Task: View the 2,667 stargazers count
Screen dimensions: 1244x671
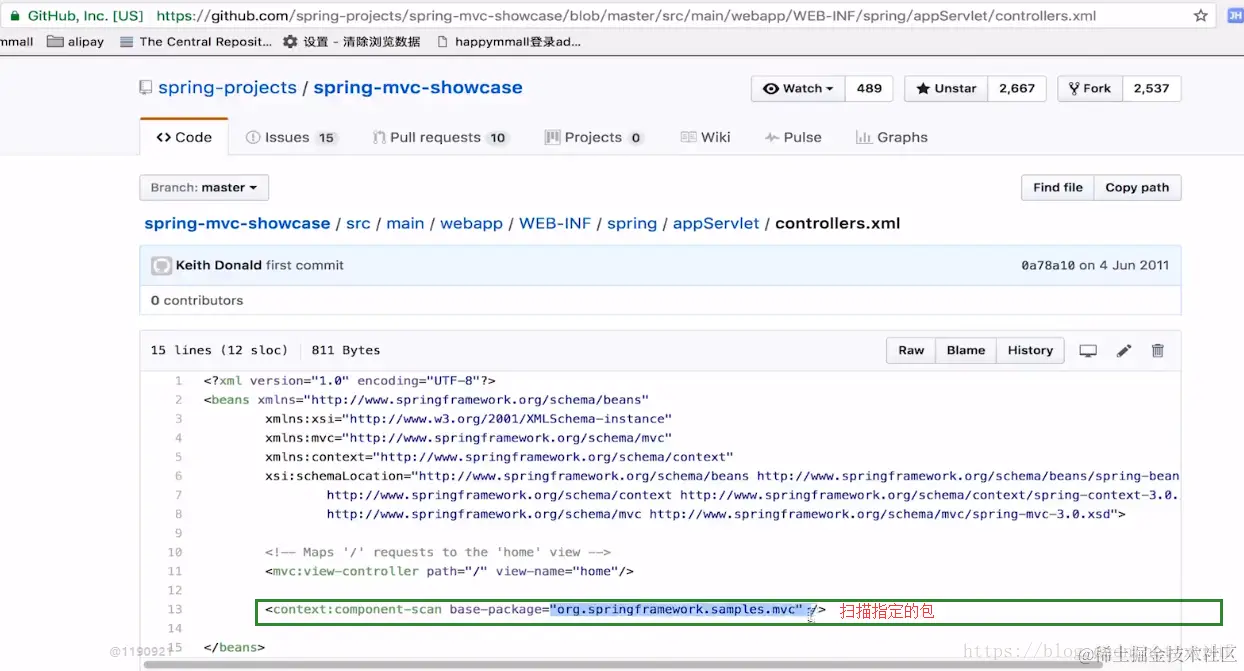Action: coord(1017,88)
